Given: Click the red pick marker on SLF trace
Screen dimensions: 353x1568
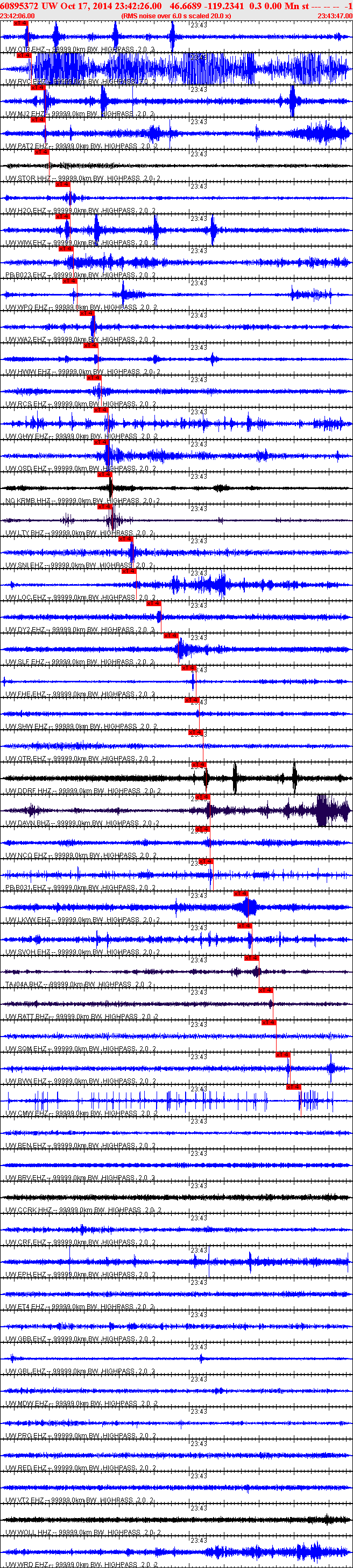Looking at the screenshot, I should pos(171,636).
